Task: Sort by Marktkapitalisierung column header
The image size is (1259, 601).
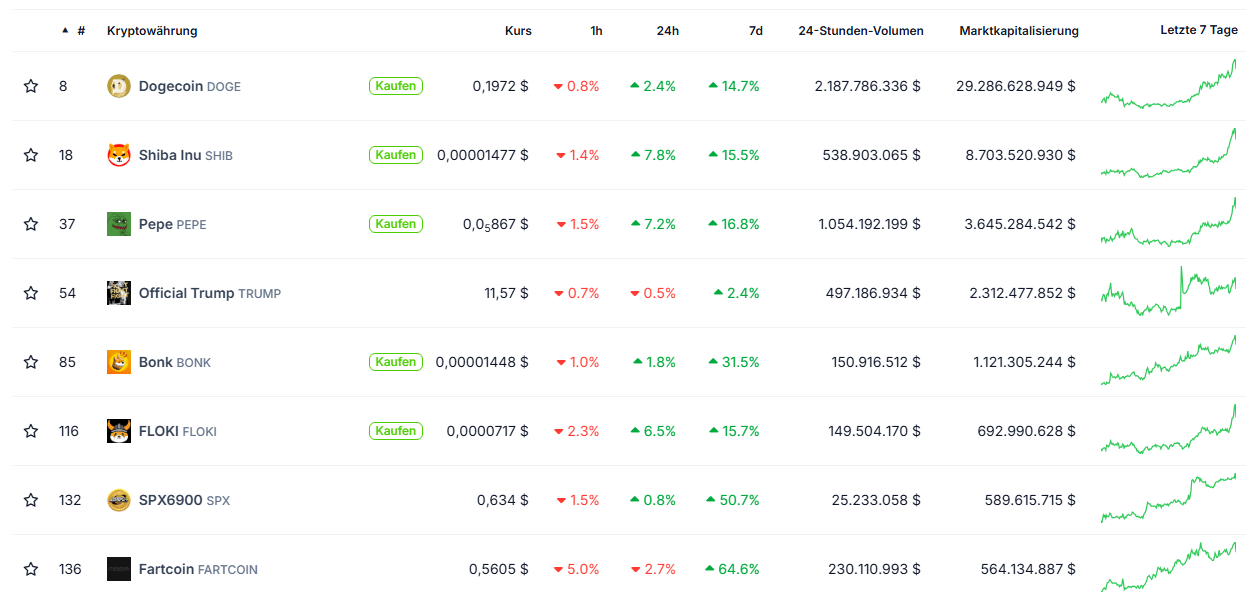Action: [x=1018, y=31]
